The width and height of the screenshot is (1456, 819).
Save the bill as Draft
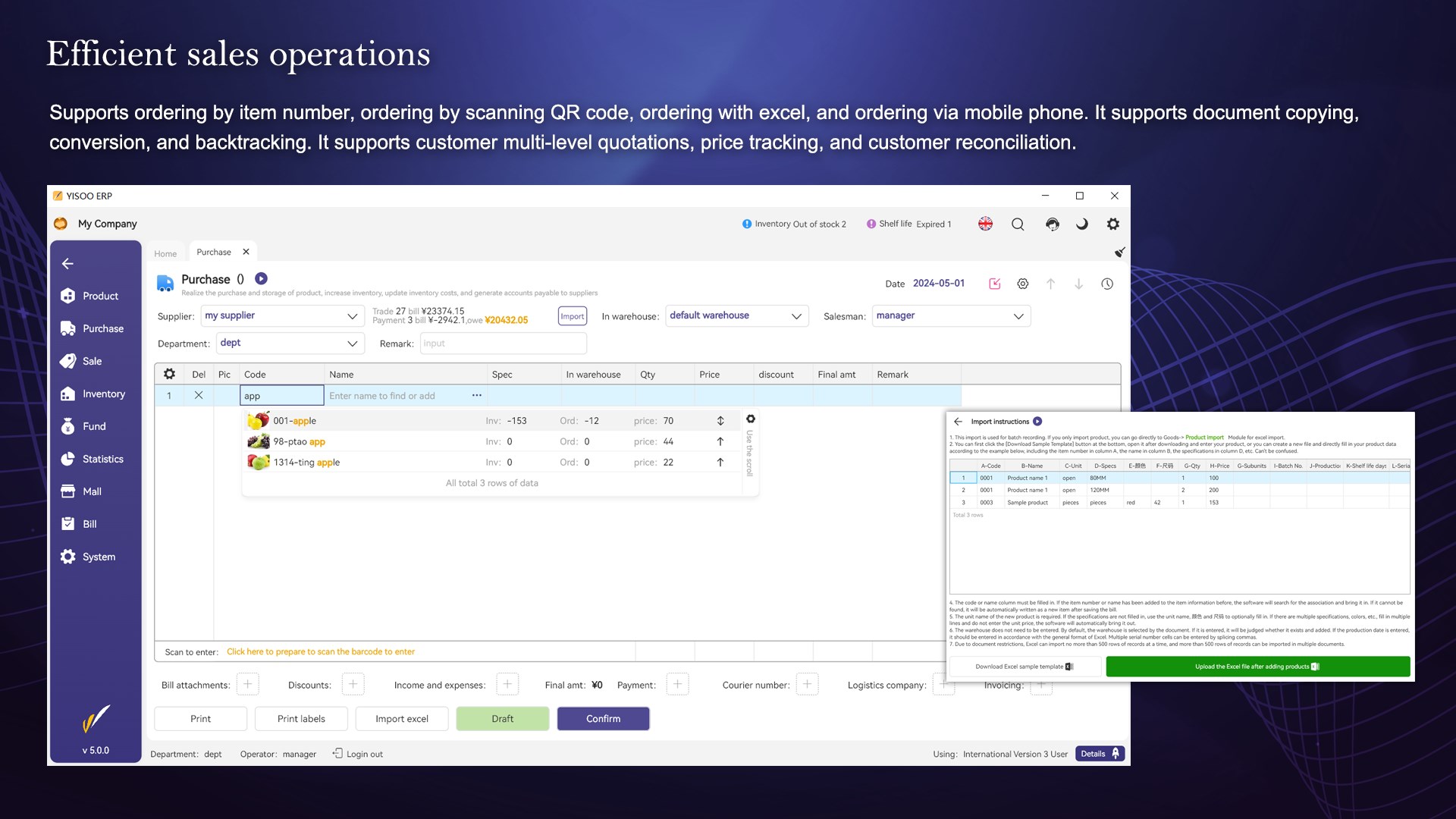(502, 718)
